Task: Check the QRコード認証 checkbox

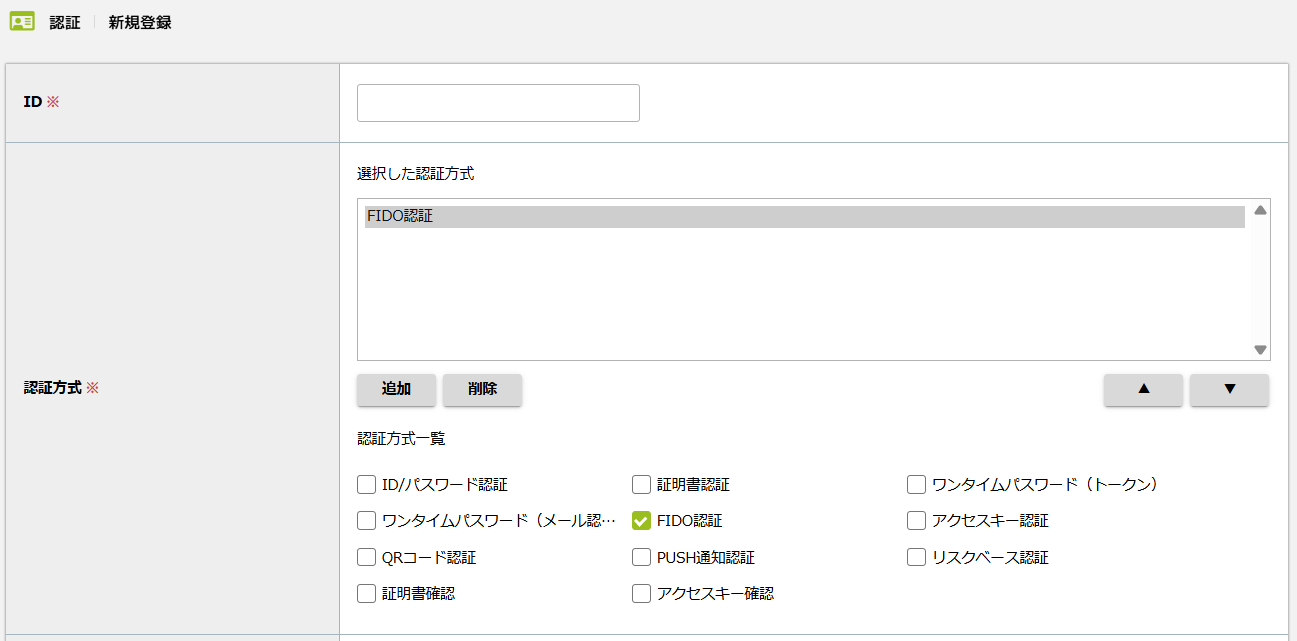Action: pos(366,557)
